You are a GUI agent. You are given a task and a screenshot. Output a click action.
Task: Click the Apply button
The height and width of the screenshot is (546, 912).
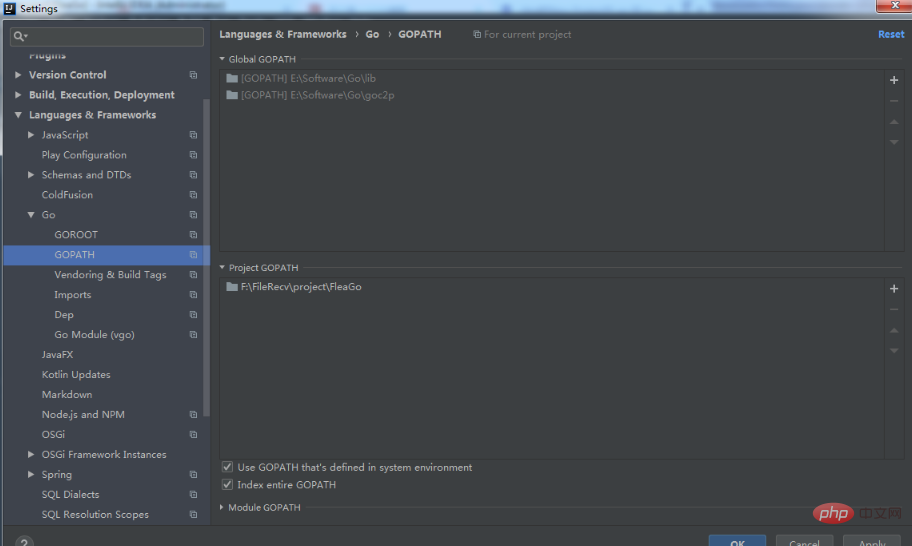click(x=872, y=541)
